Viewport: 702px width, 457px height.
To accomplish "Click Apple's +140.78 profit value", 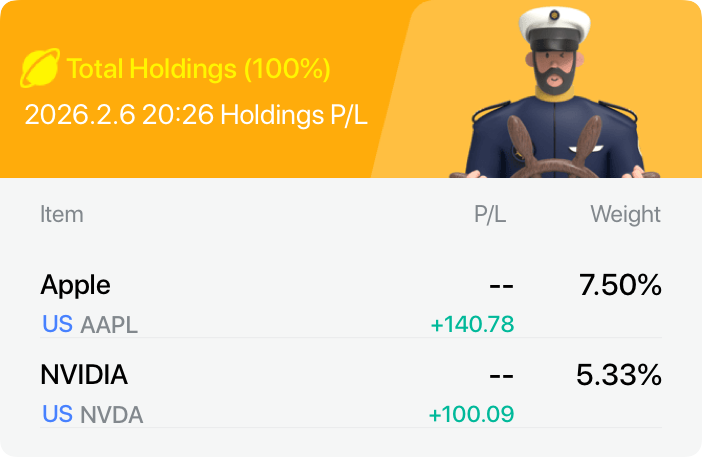I will 472,324.
